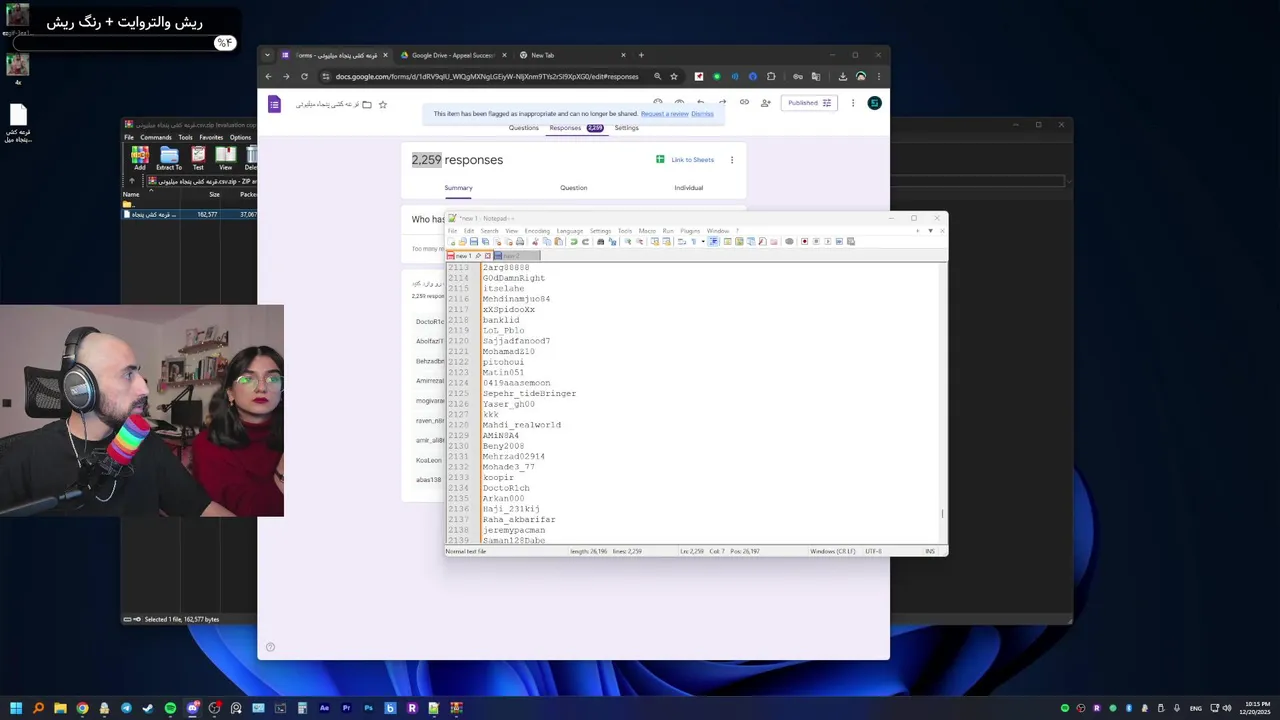Click the Notepad++ Open file icon

[x=463, y=241]
